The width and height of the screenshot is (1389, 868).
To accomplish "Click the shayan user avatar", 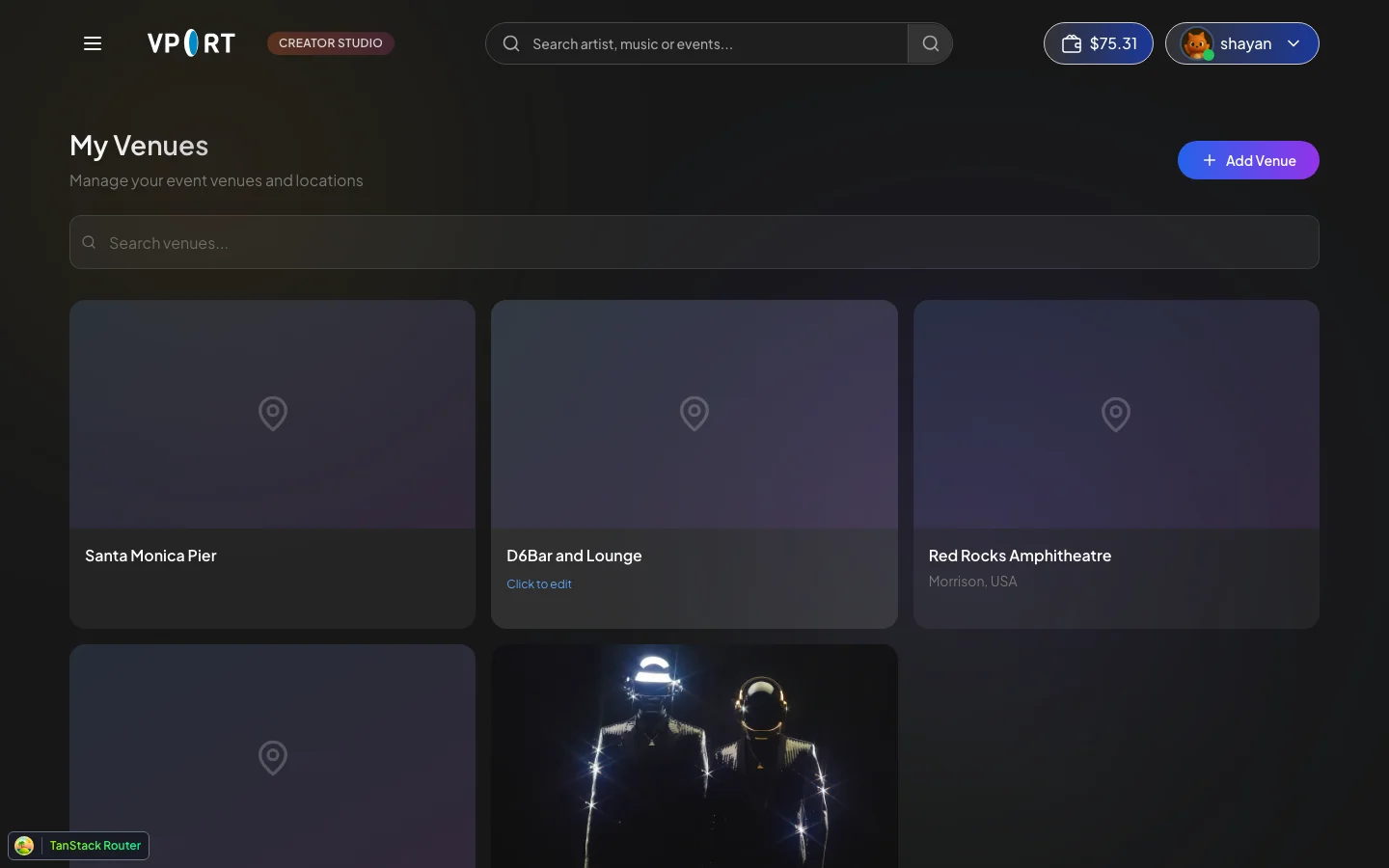I will click(1197, 43).
